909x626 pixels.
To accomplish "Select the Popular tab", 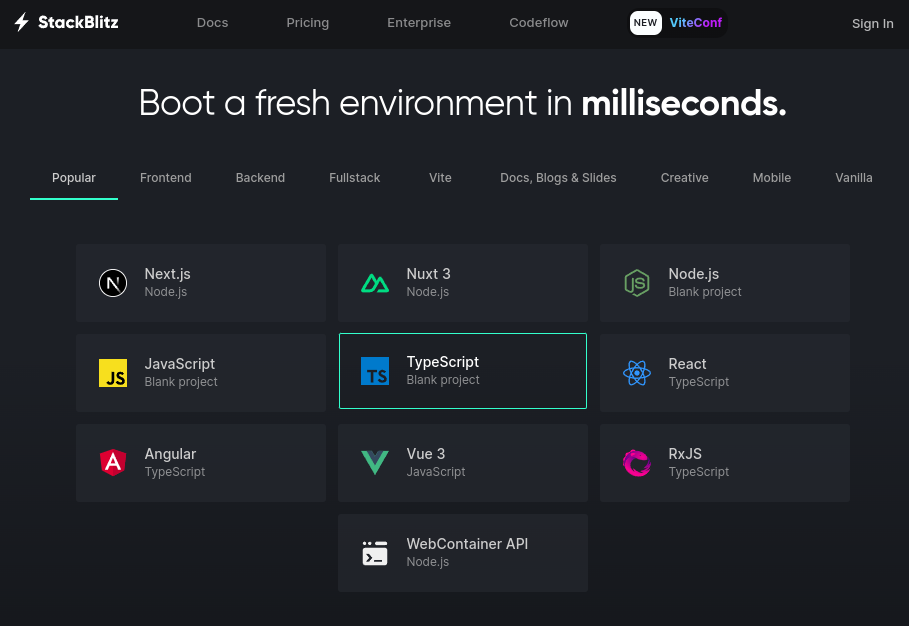I will click(74, 178).
